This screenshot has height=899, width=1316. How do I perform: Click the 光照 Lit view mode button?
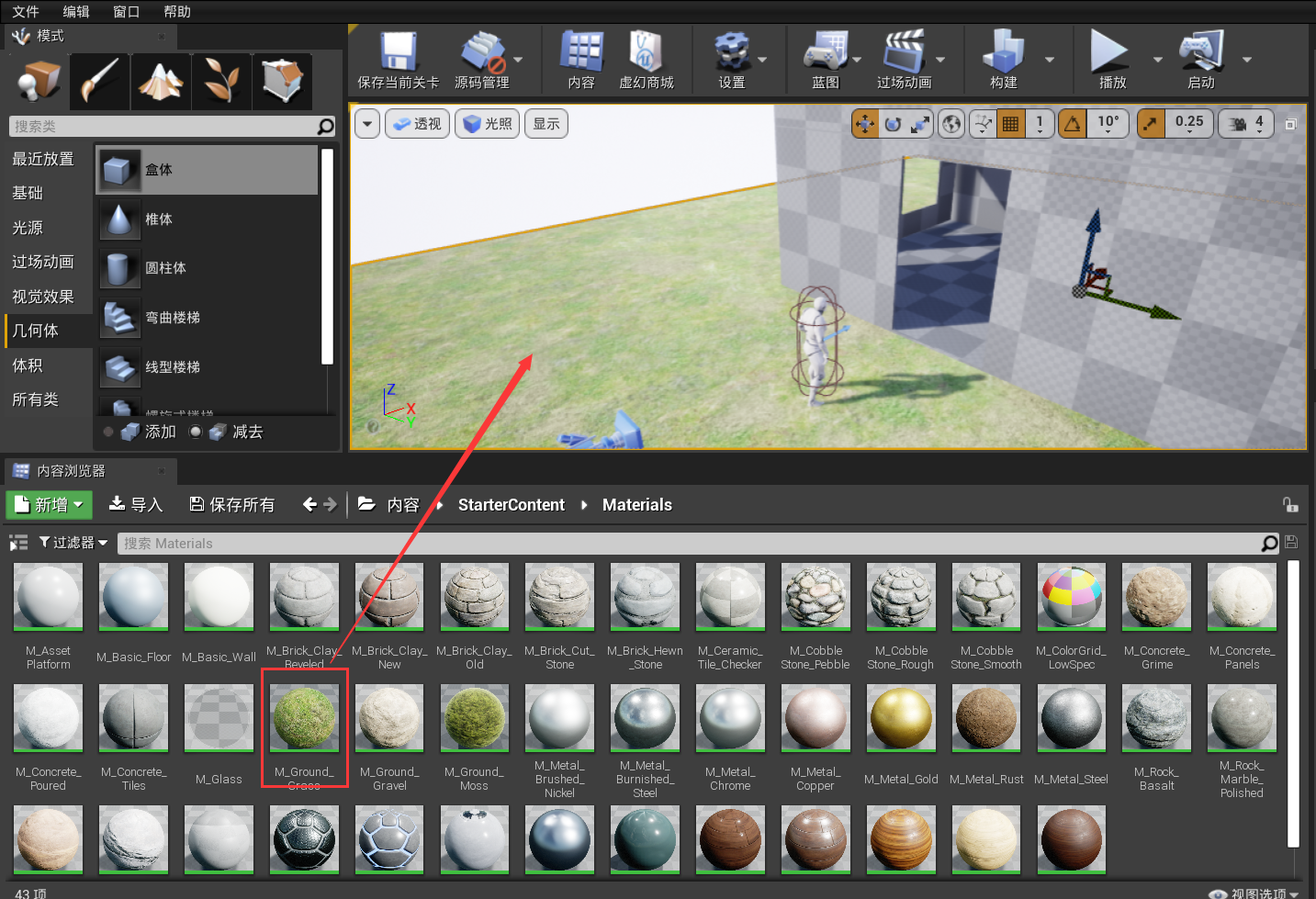click(x=488, y=123)
